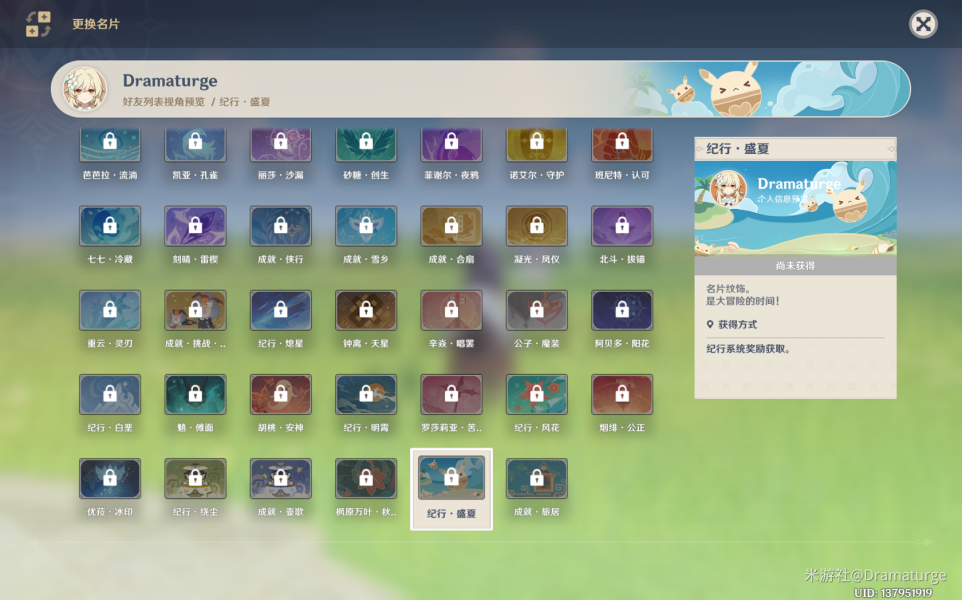Click the highlighted 纪行·盛夏 namecard

tap(451, 489)
